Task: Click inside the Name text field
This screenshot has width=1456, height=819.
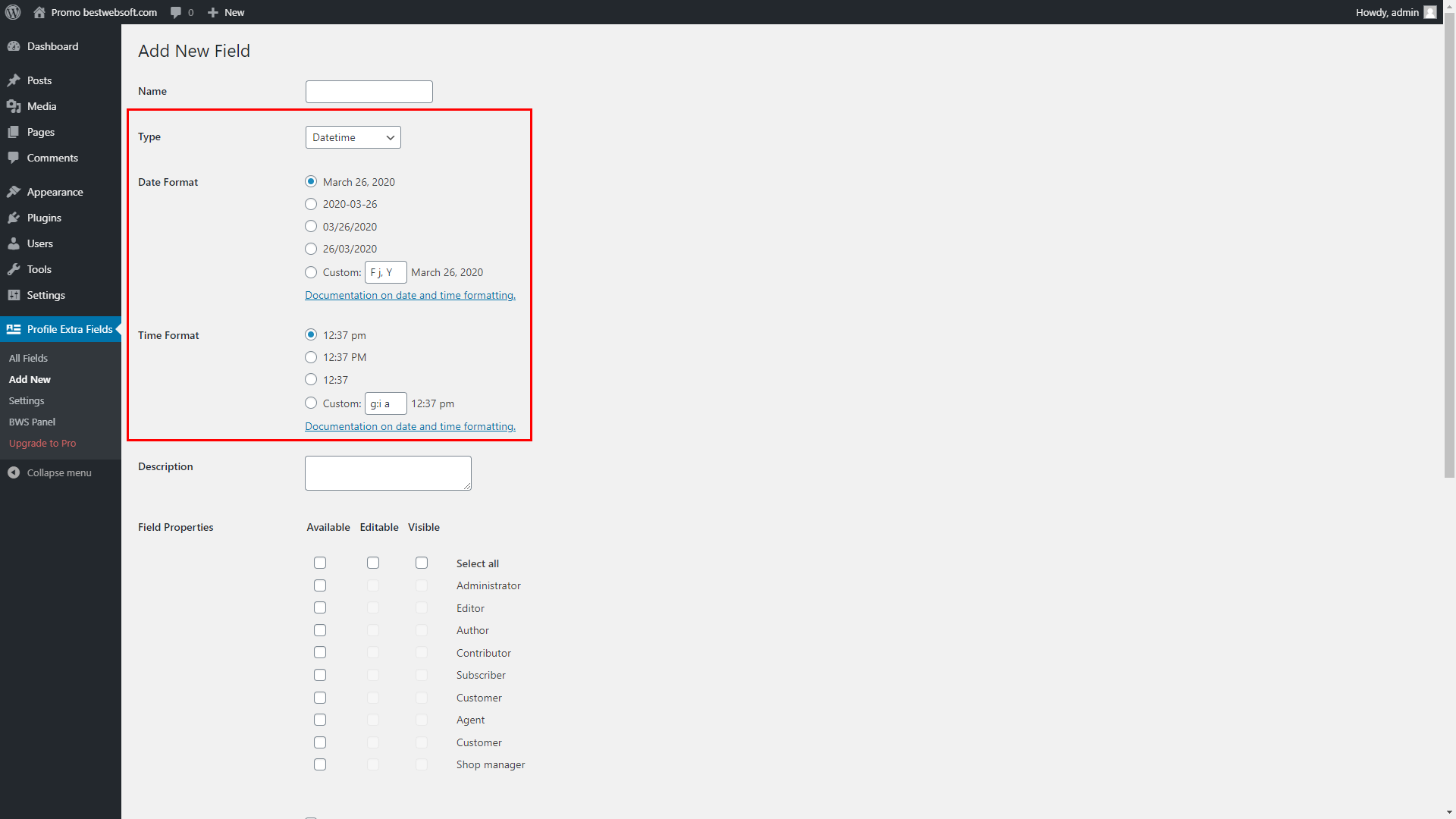Action: 369,91
